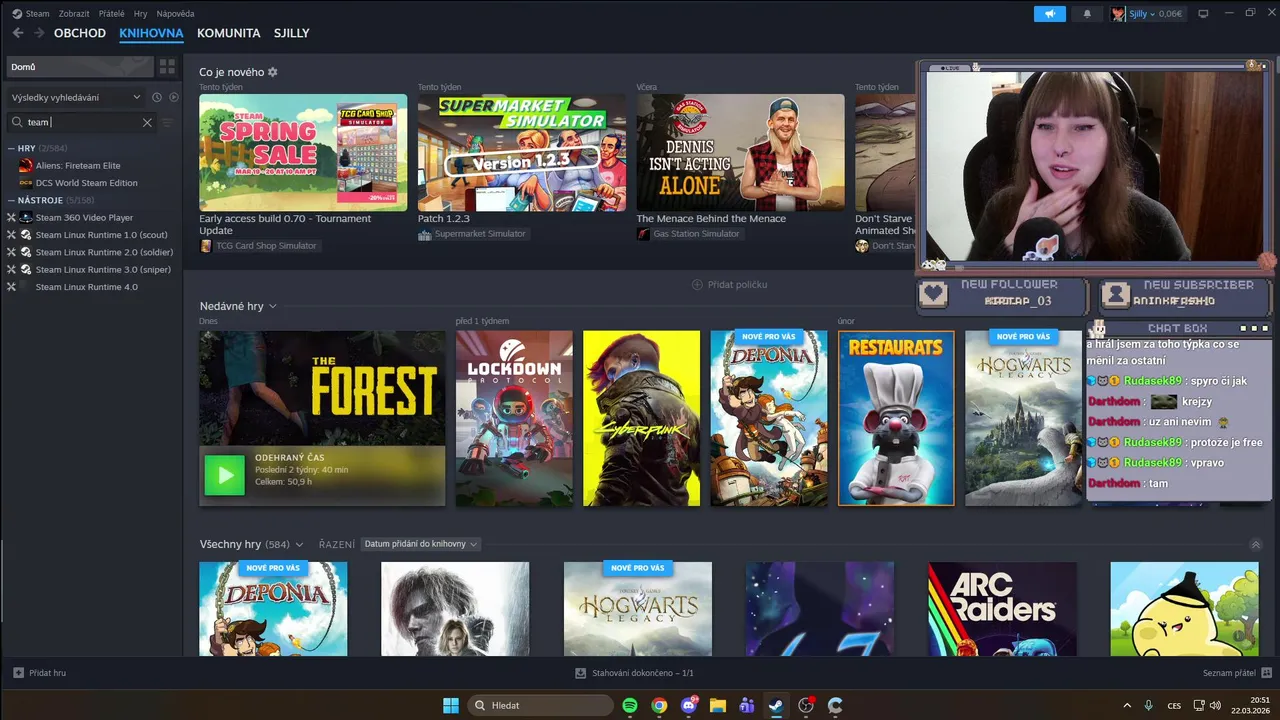Viewport: 1280px width, 720px height.
Task: Click the library search field
Action: point(80,122)
